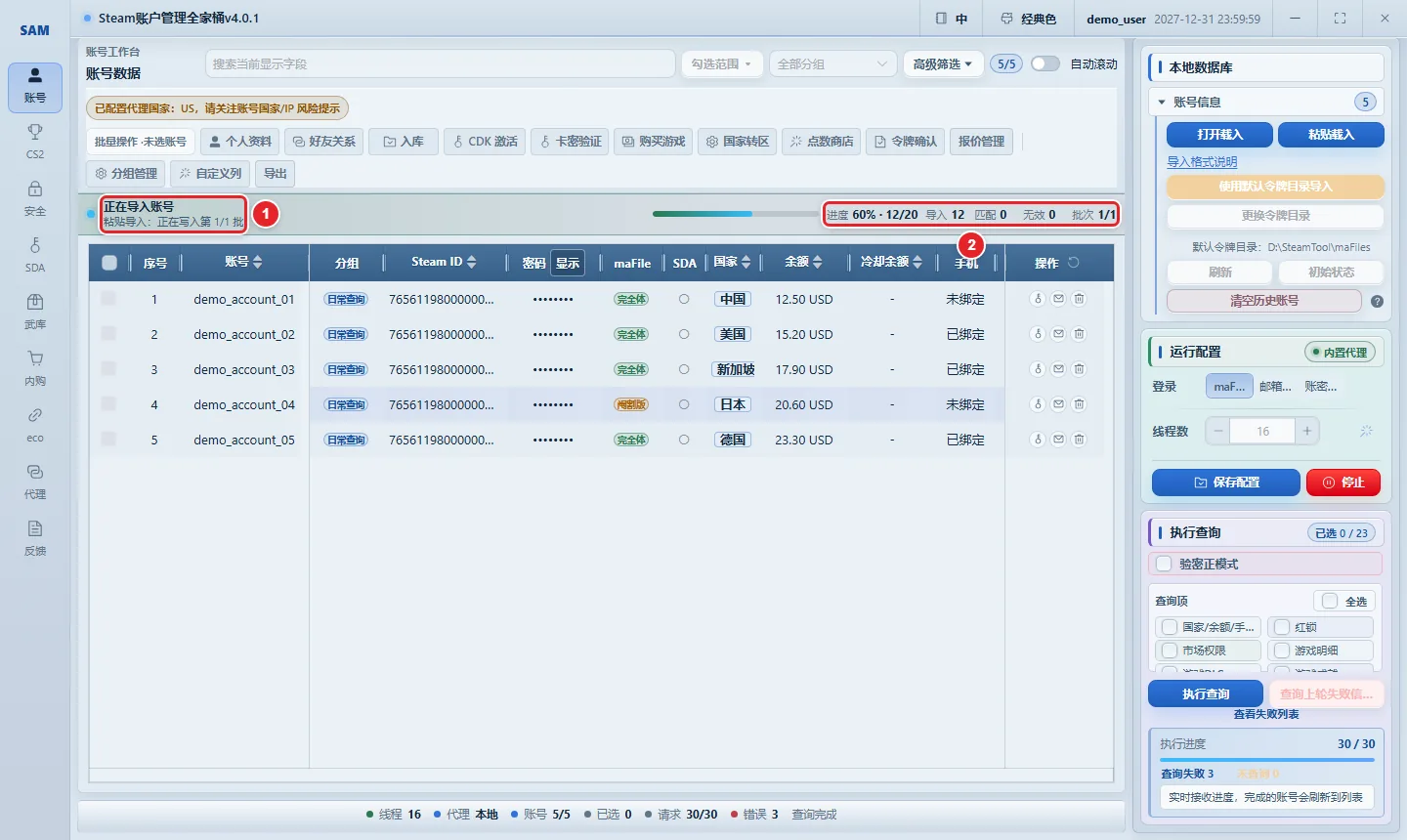
Task: Open the 账号 section in the sidebar
Action: [x=35, y=87]
